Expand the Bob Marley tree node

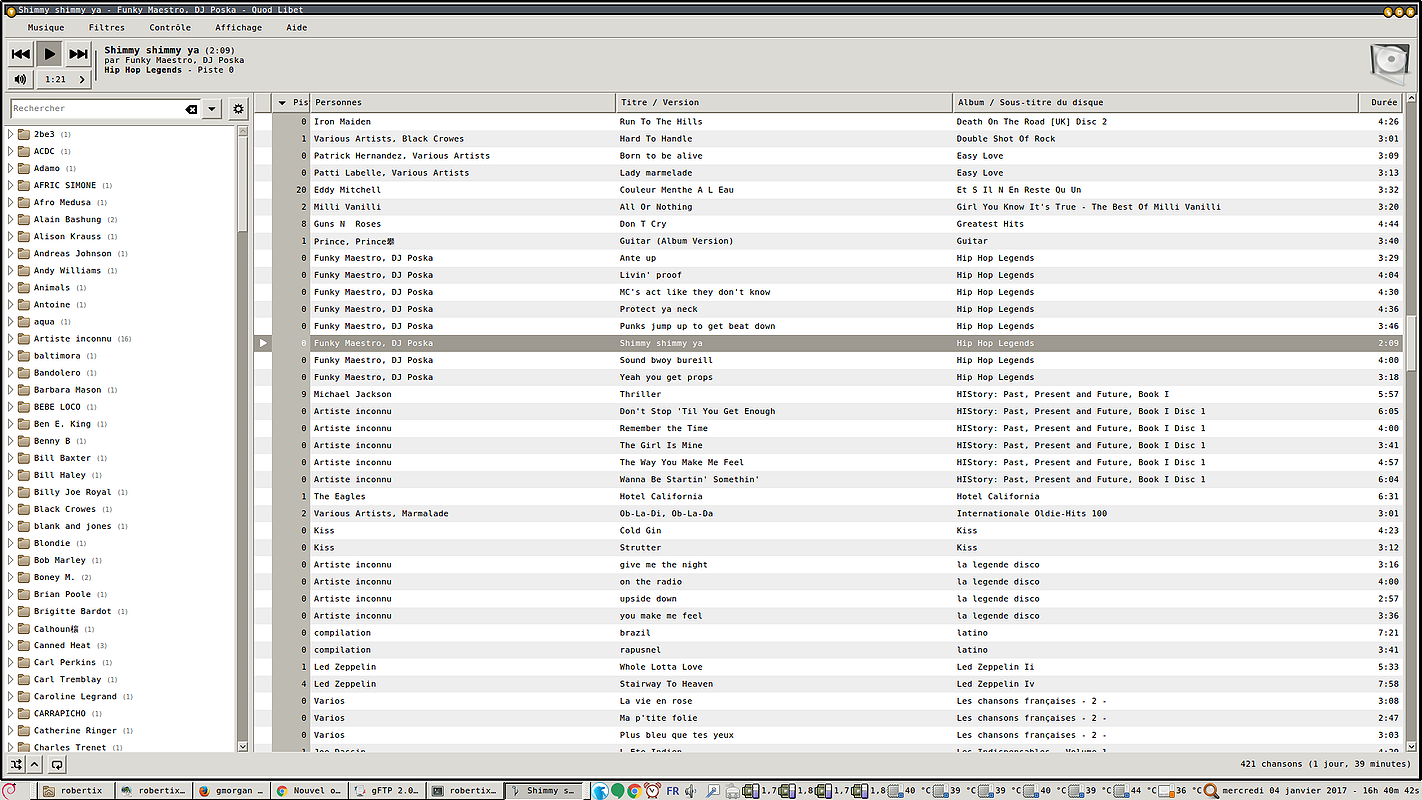(11, 560)
